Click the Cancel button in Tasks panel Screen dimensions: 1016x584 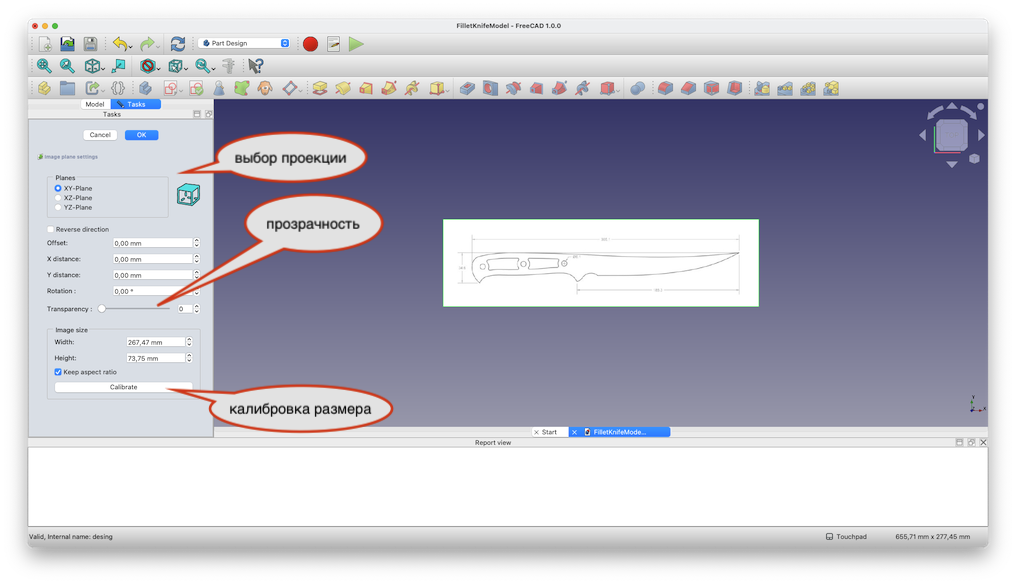click(x=100, y=135)
